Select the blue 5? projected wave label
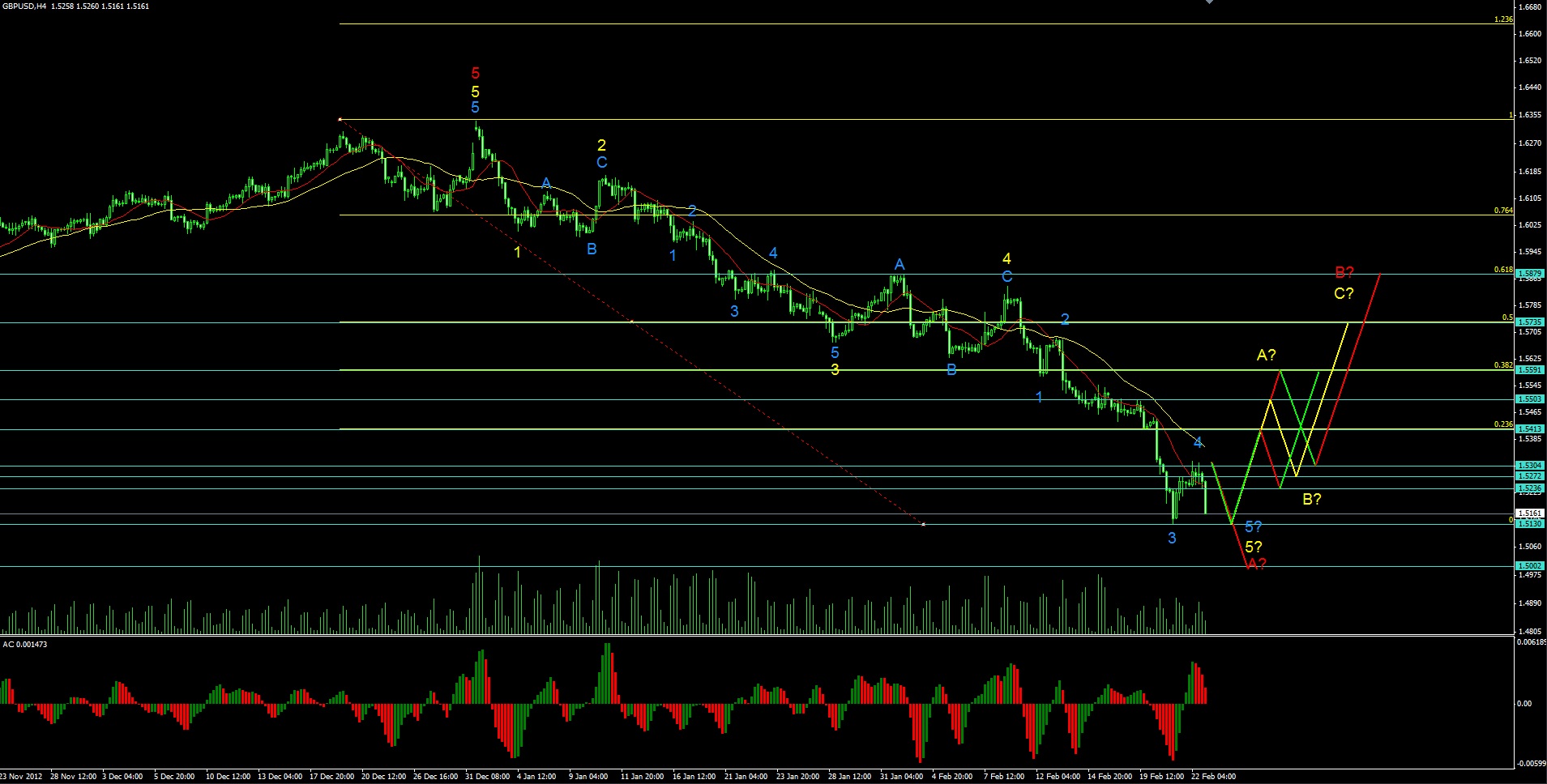The height and width of the screenshot is (784, 1547). click(1254, 526)
